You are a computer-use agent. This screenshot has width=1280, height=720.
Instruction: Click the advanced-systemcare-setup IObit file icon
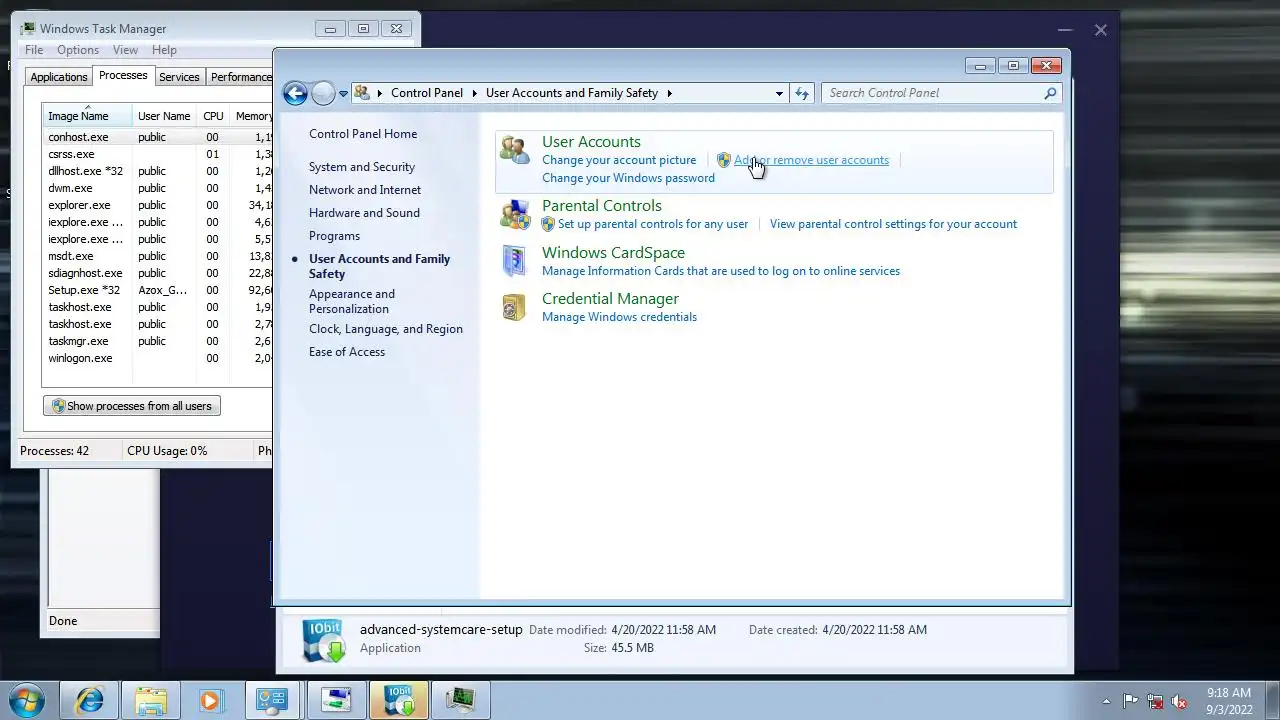tap(324, 640)
